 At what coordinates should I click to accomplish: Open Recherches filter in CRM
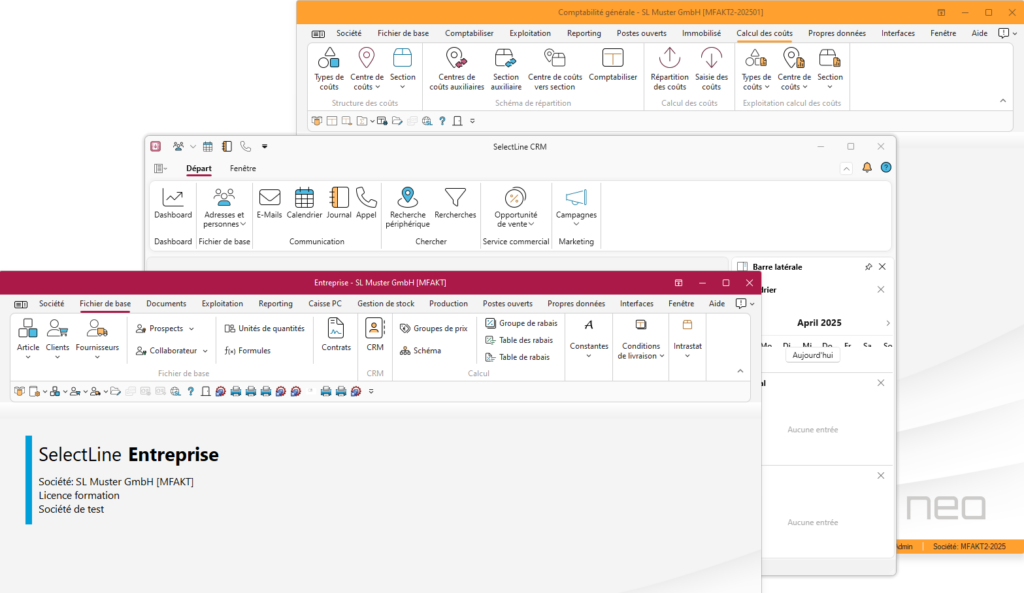(455, 203)
